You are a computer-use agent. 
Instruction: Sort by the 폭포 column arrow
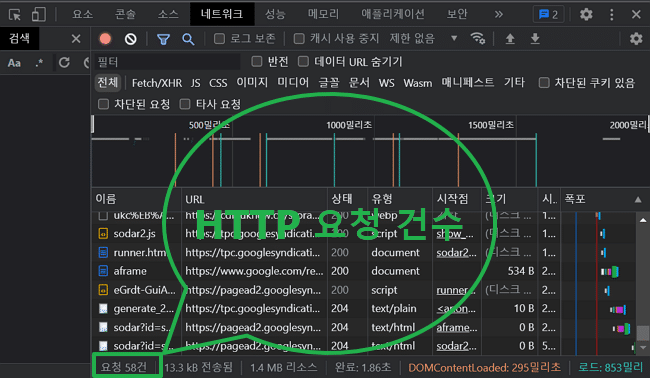(638, 200)
